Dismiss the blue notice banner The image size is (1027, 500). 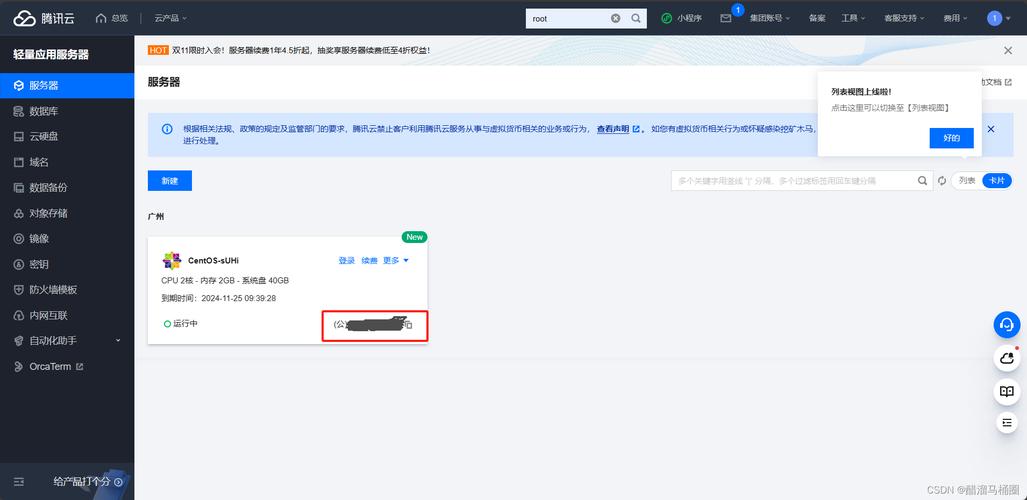[x=990, y=129]
